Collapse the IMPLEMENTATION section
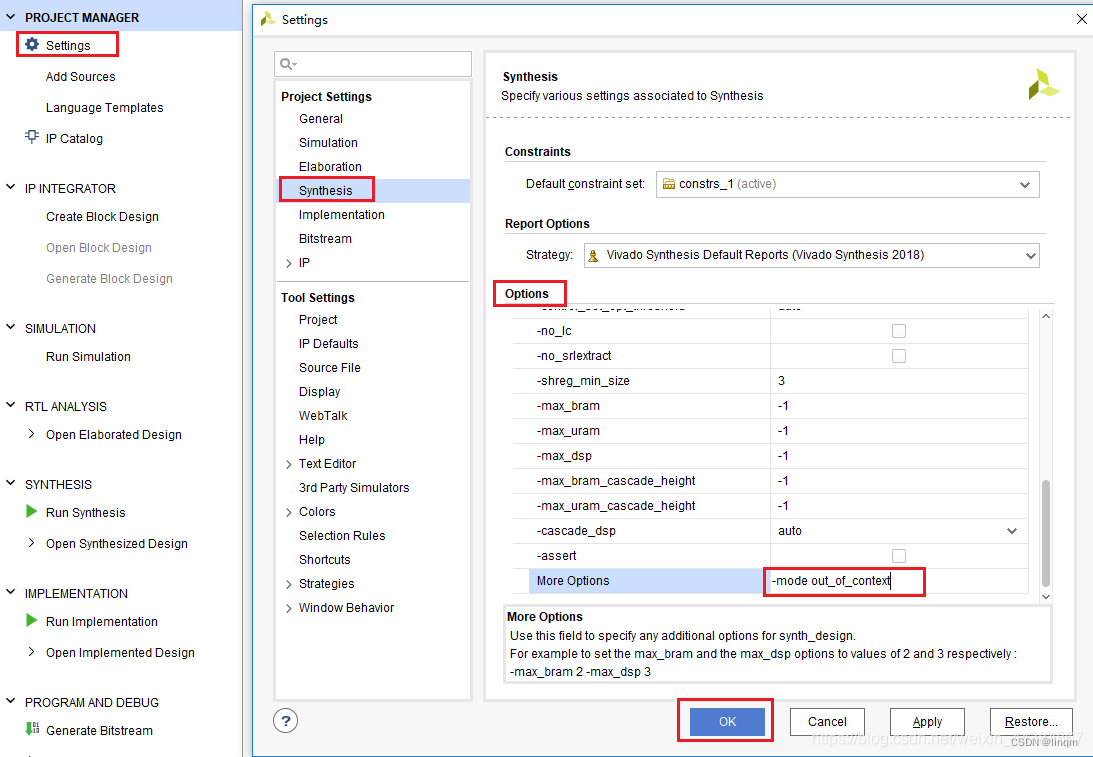The image size is (1093, 757). tap(10, 592)
